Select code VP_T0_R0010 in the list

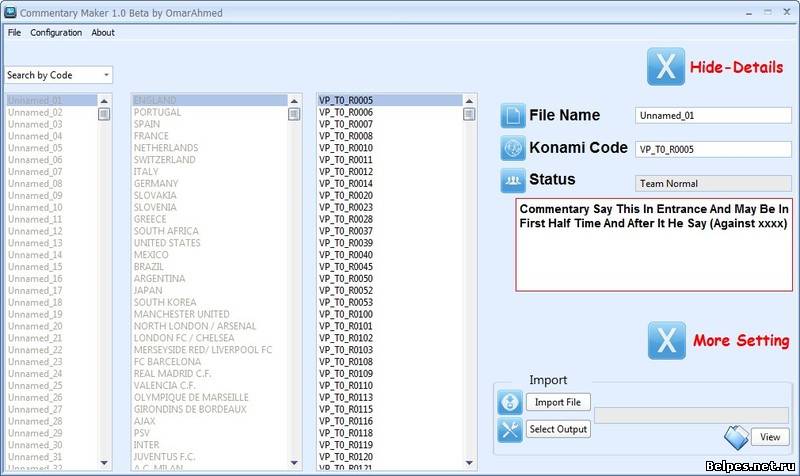(390, 148)
